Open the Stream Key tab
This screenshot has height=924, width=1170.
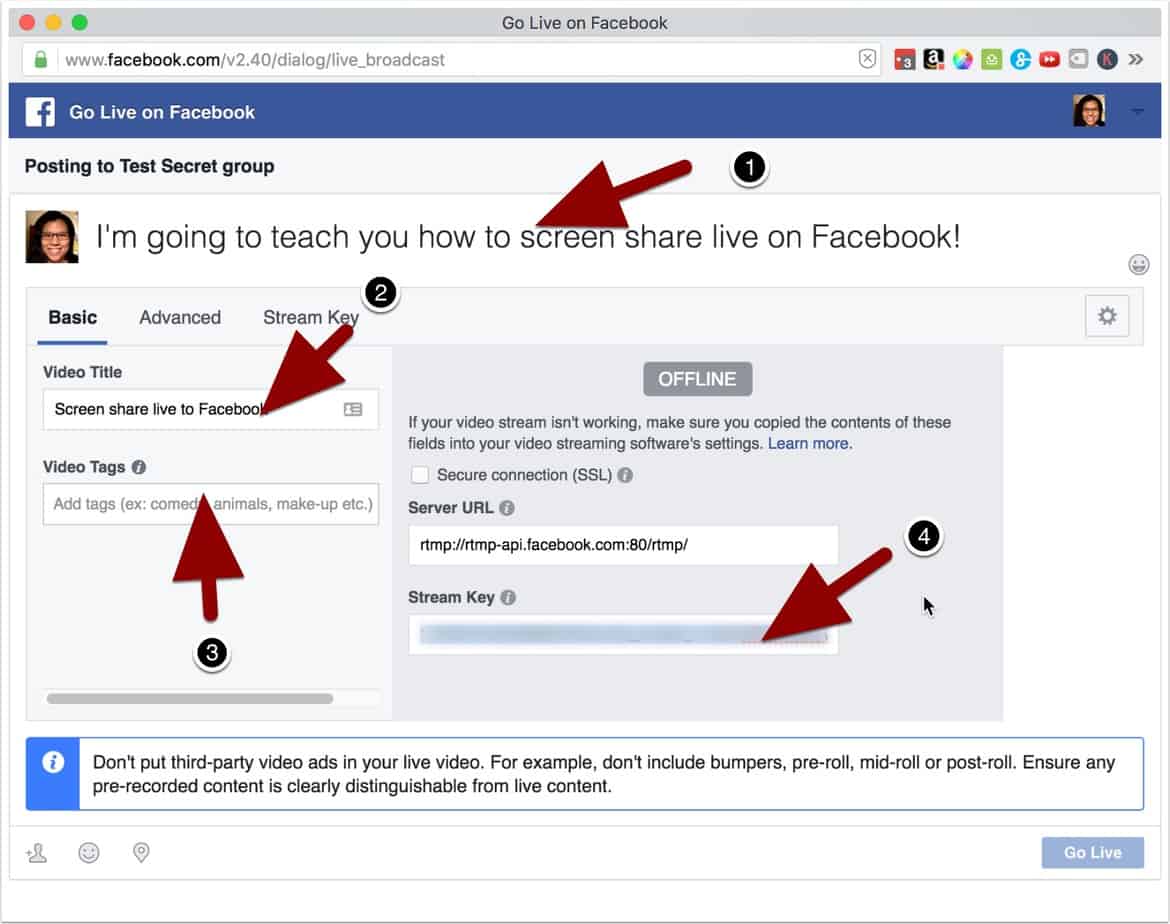tap(310, 317)
